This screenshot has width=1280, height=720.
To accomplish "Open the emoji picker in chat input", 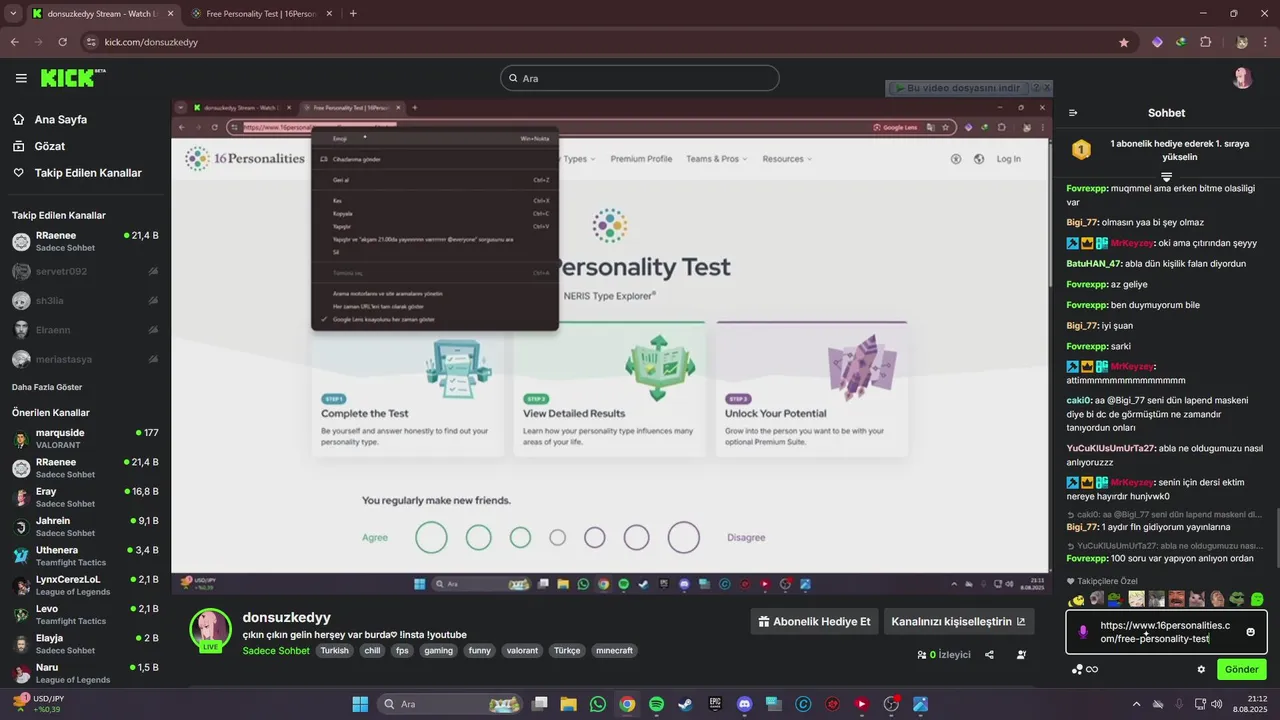I will tap(1251, 632).
